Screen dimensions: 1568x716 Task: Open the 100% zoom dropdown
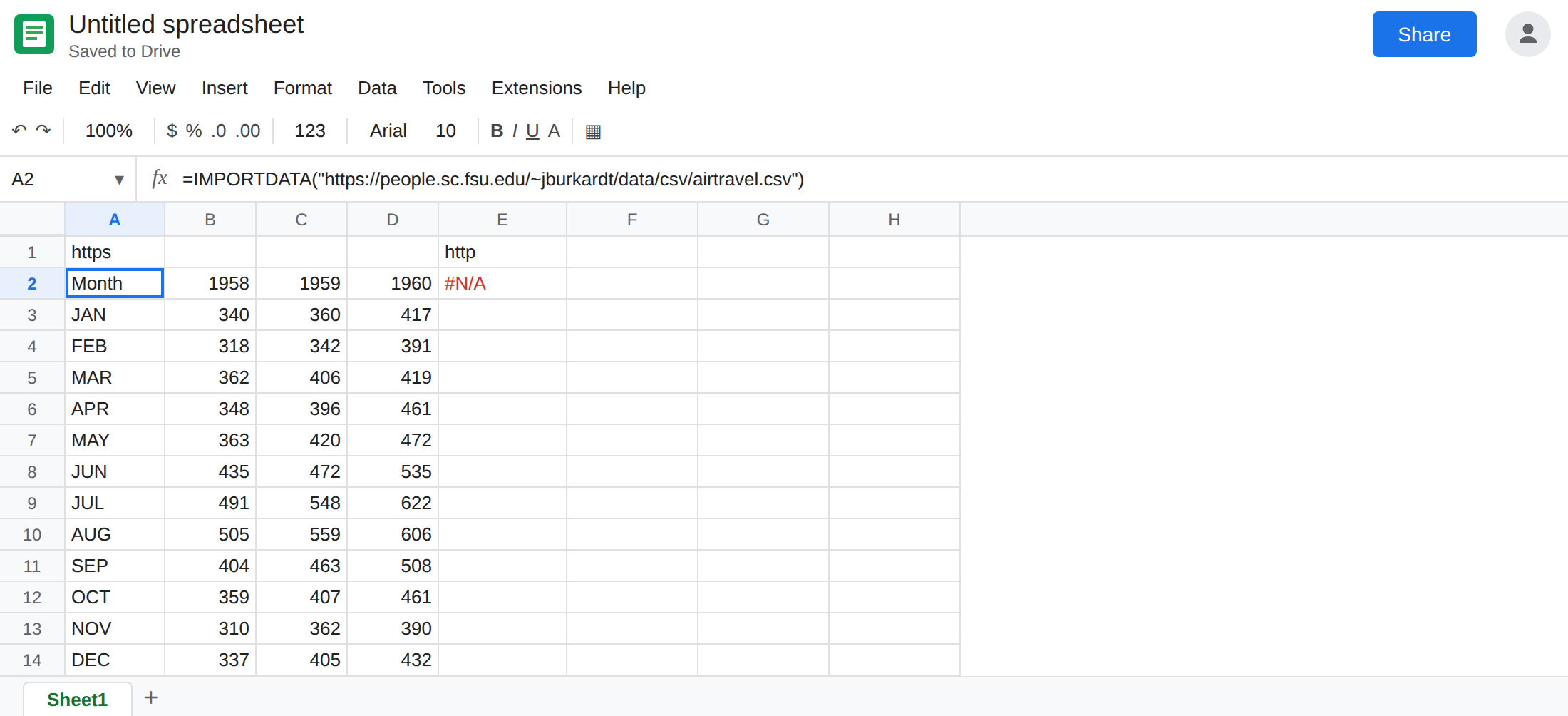click(x=109, y=131)
